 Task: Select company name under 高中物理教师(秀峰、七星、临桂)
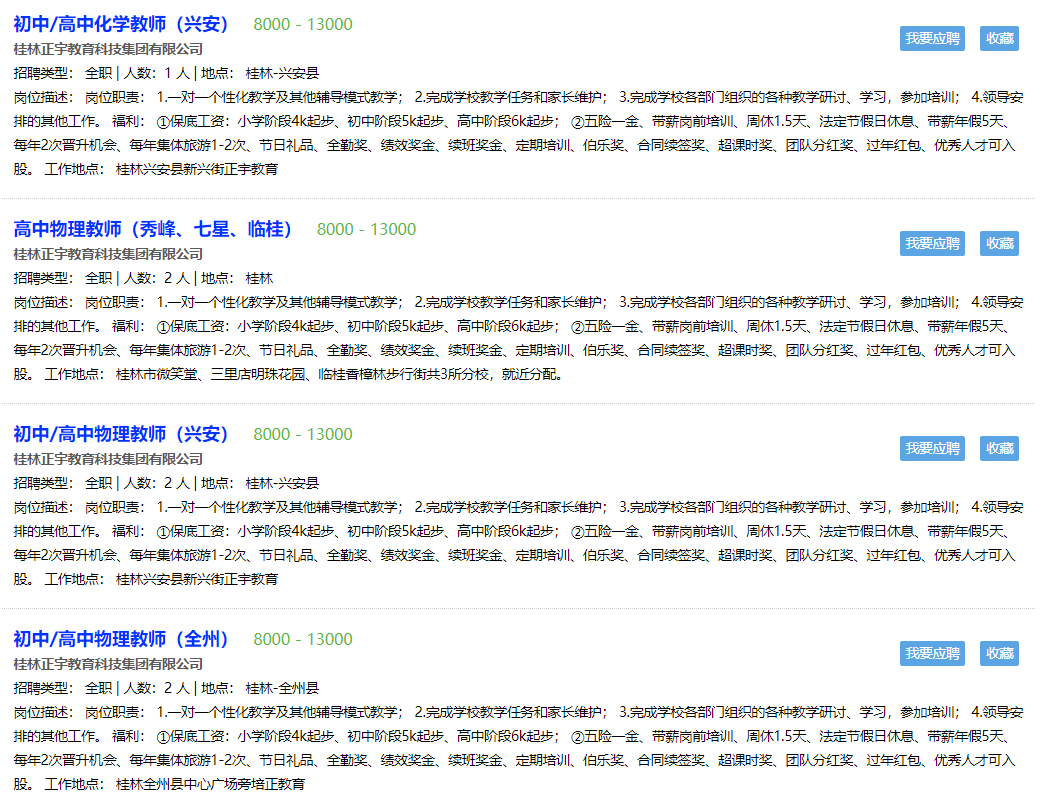tap(108, 254)
